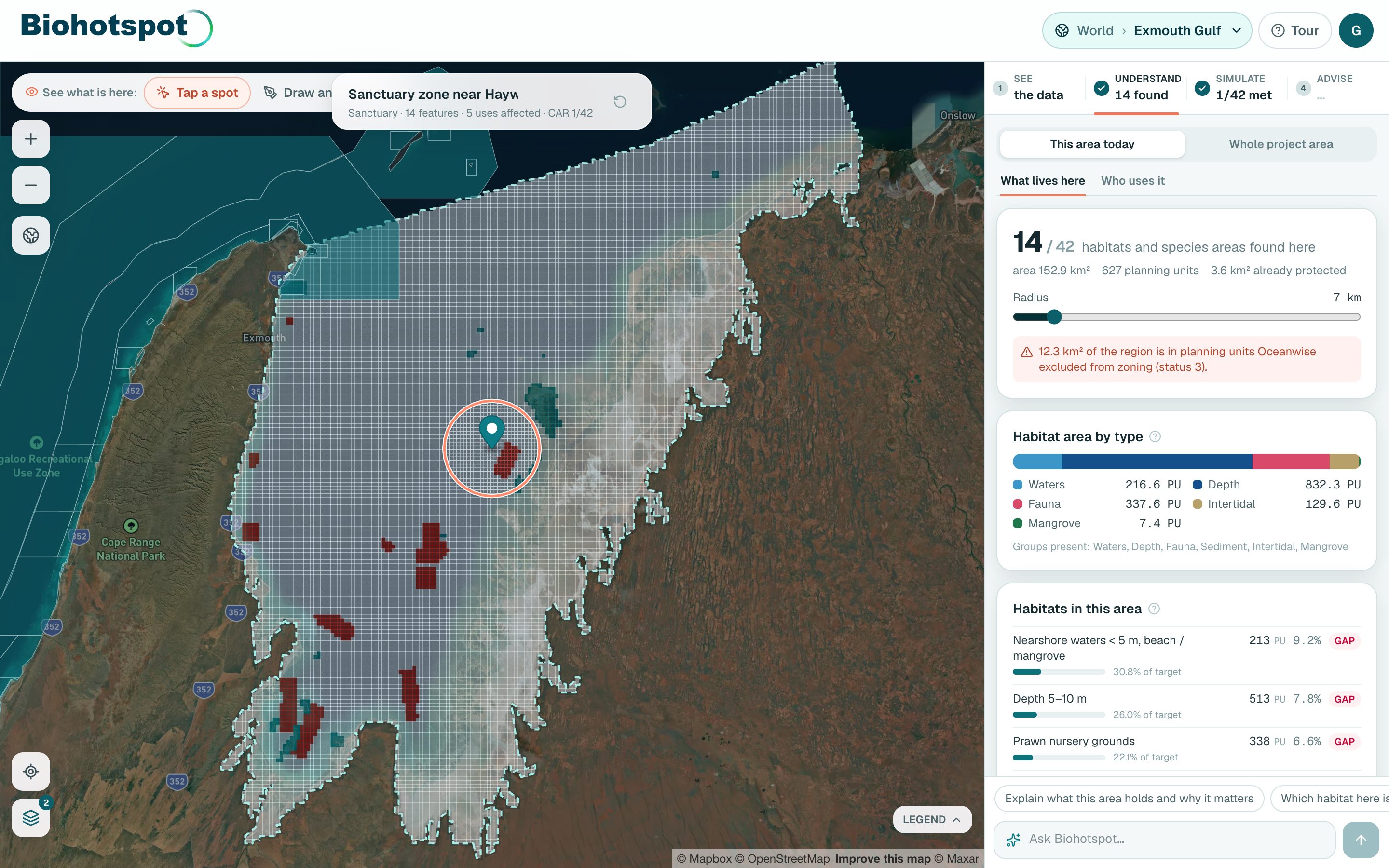Viewport: 1389px width, 868px height.
Task: Click the globe icon beside World
Action: tap(1062, 30)
